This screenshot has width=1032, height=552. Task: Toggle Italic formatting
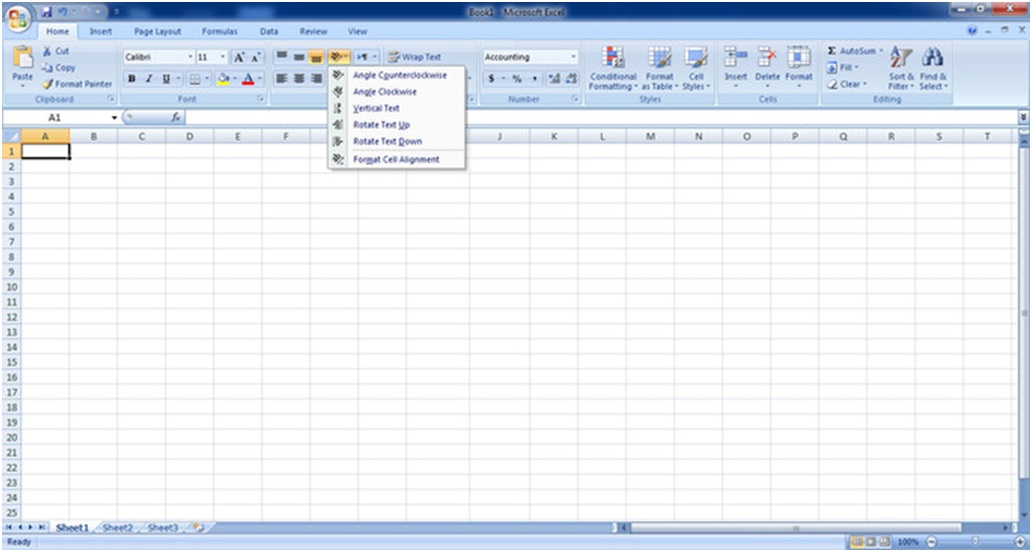(x=148, y=79)
